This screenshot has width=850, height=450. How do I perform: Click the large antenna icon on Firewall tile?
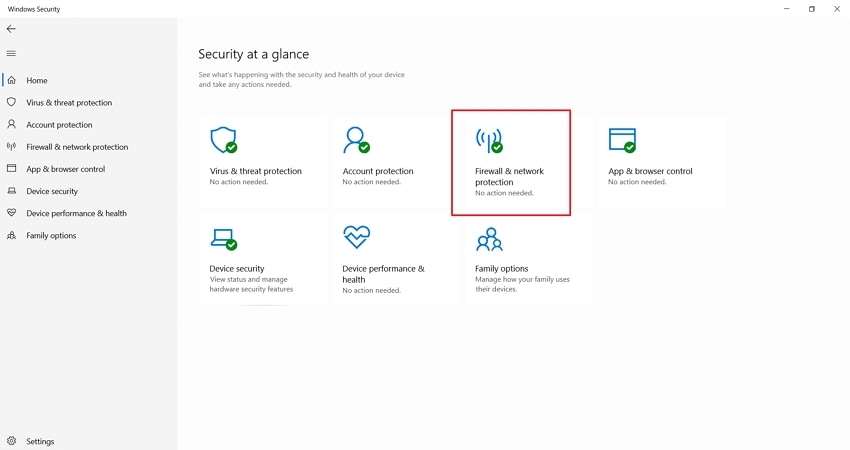click(x=489, y=140)
